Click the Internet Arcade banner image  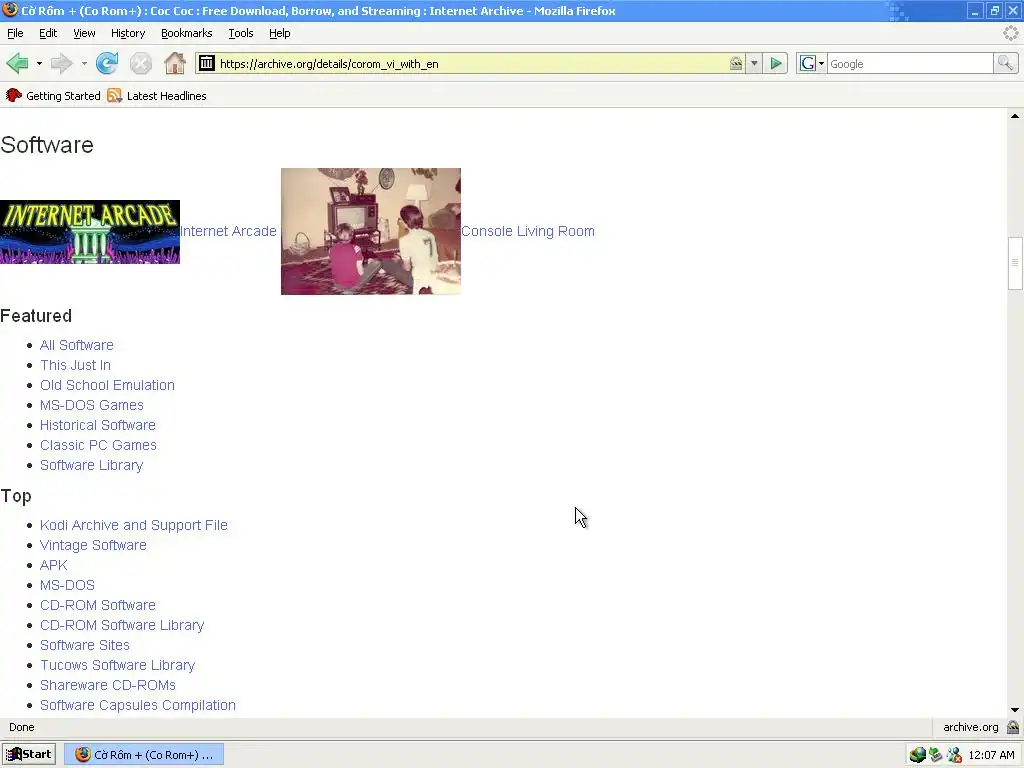click(x=89, y=232)
